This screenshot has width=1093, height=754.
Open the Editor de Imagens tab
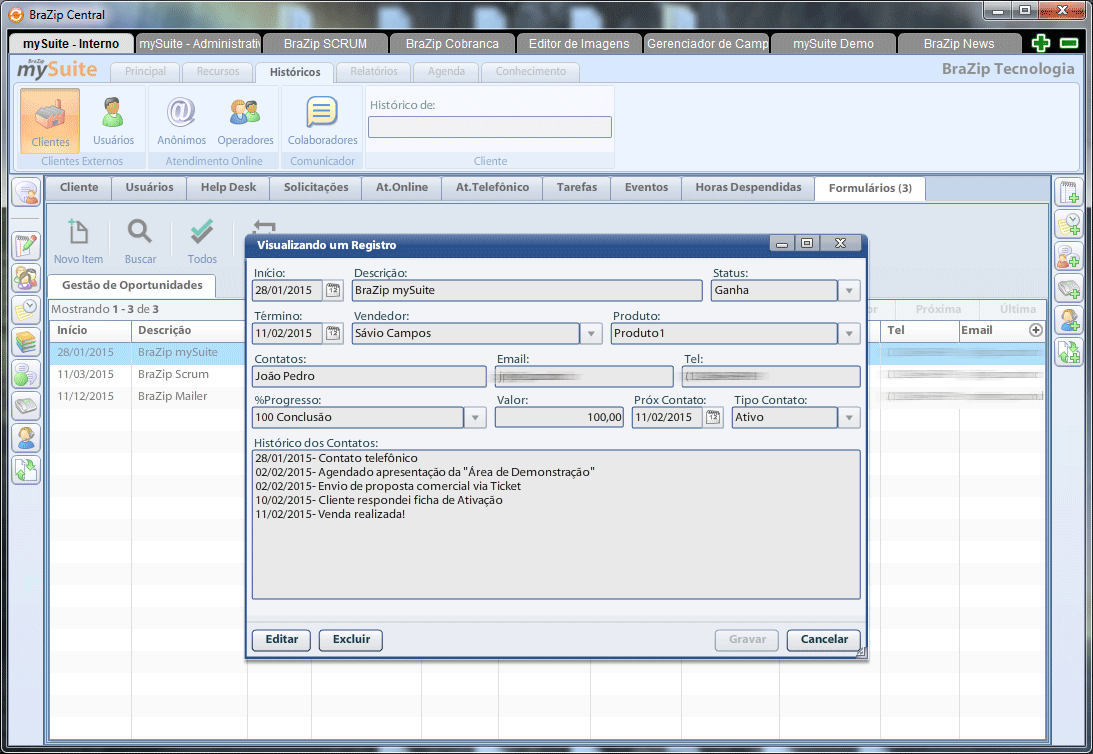pos(579,43)
